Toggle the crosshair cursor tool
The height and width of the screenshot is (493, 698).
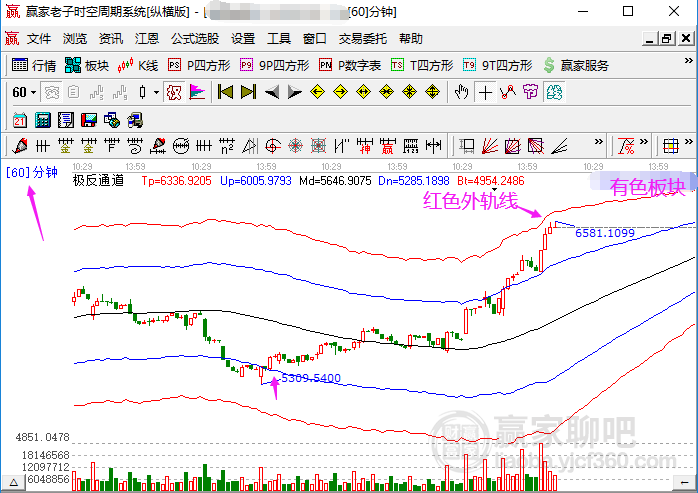pos(485,92)
